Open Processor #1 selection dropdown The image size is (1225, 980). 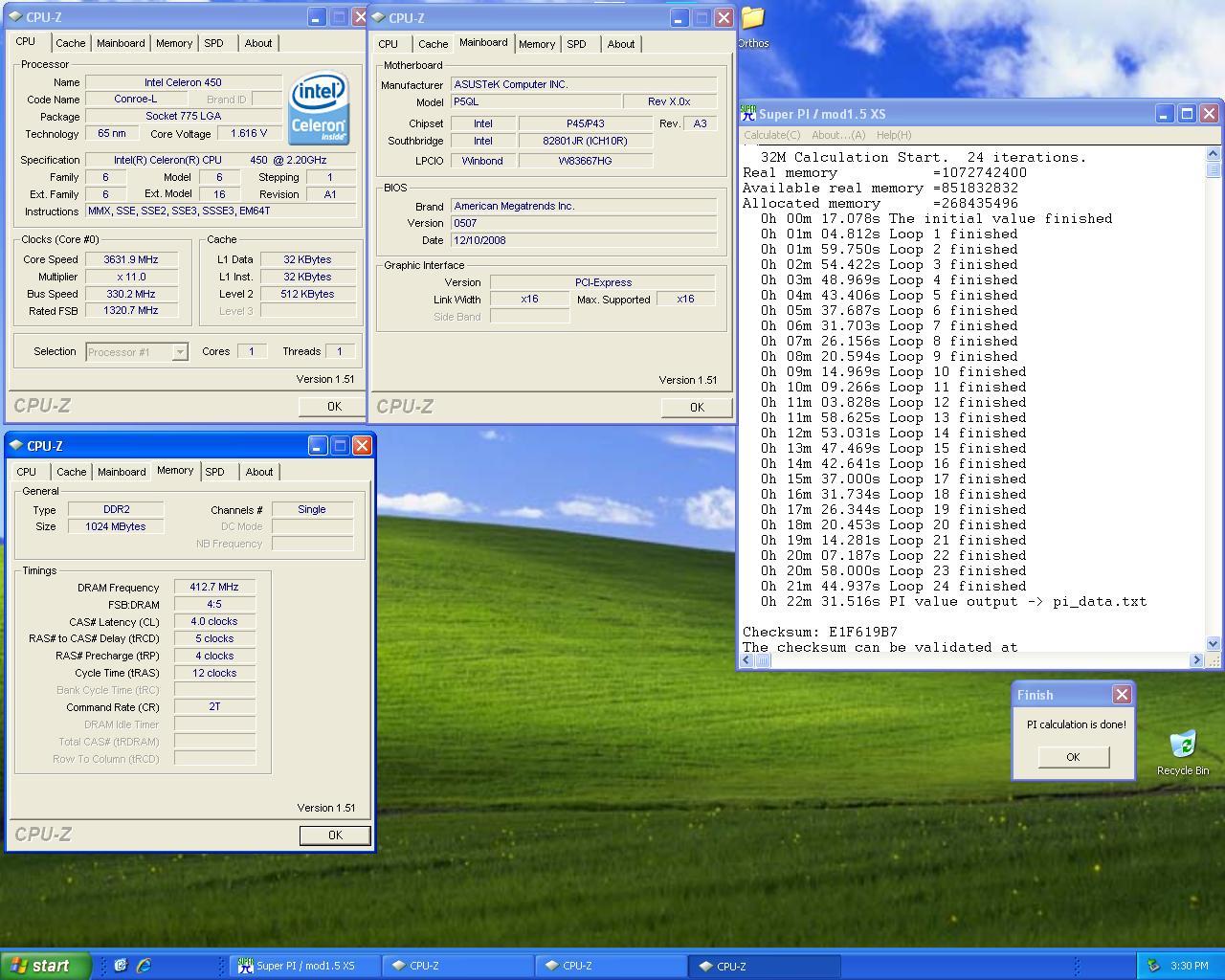coord(180,352)
